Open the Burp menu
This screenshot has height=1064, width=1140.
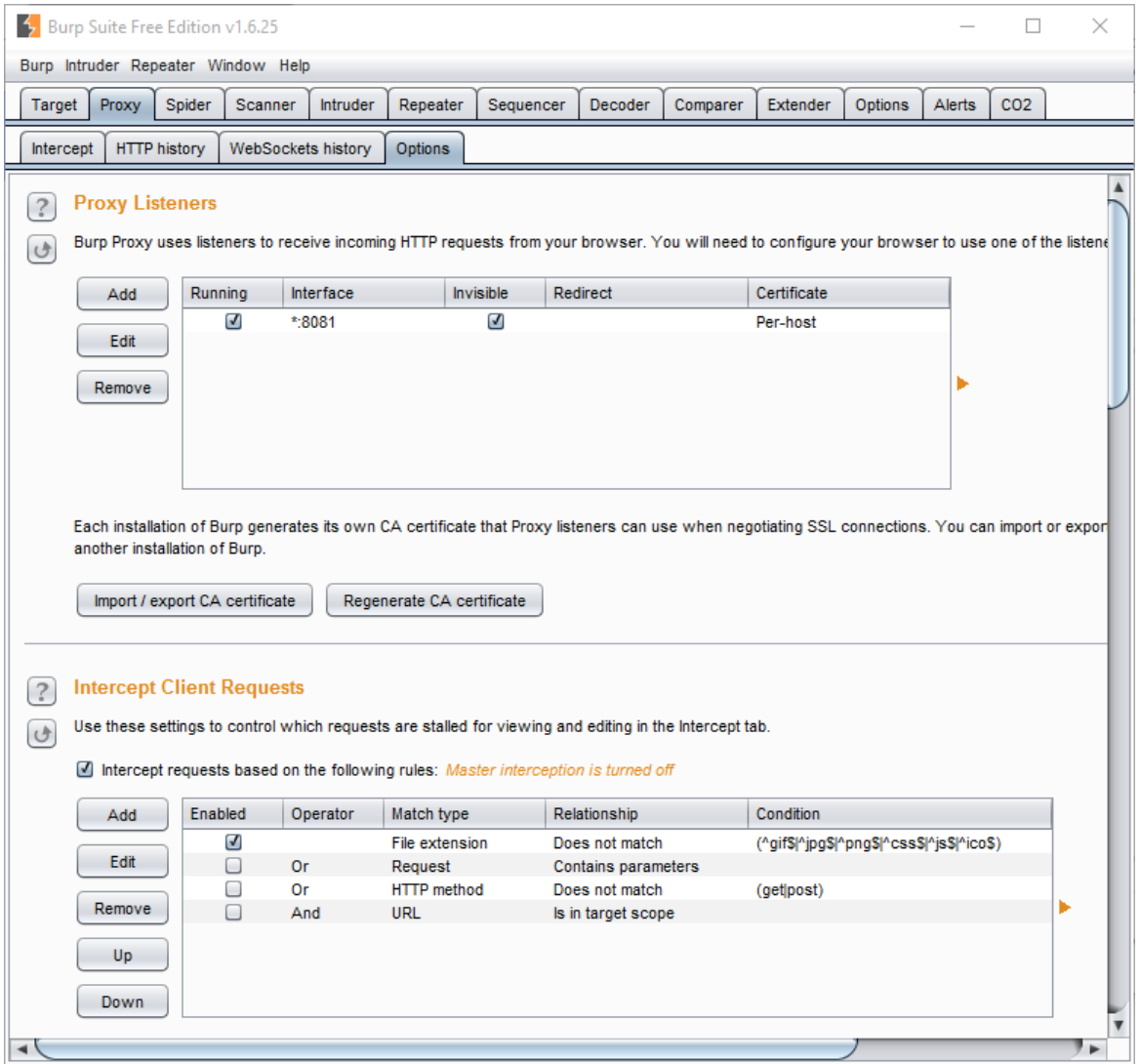tap(36, 65)
